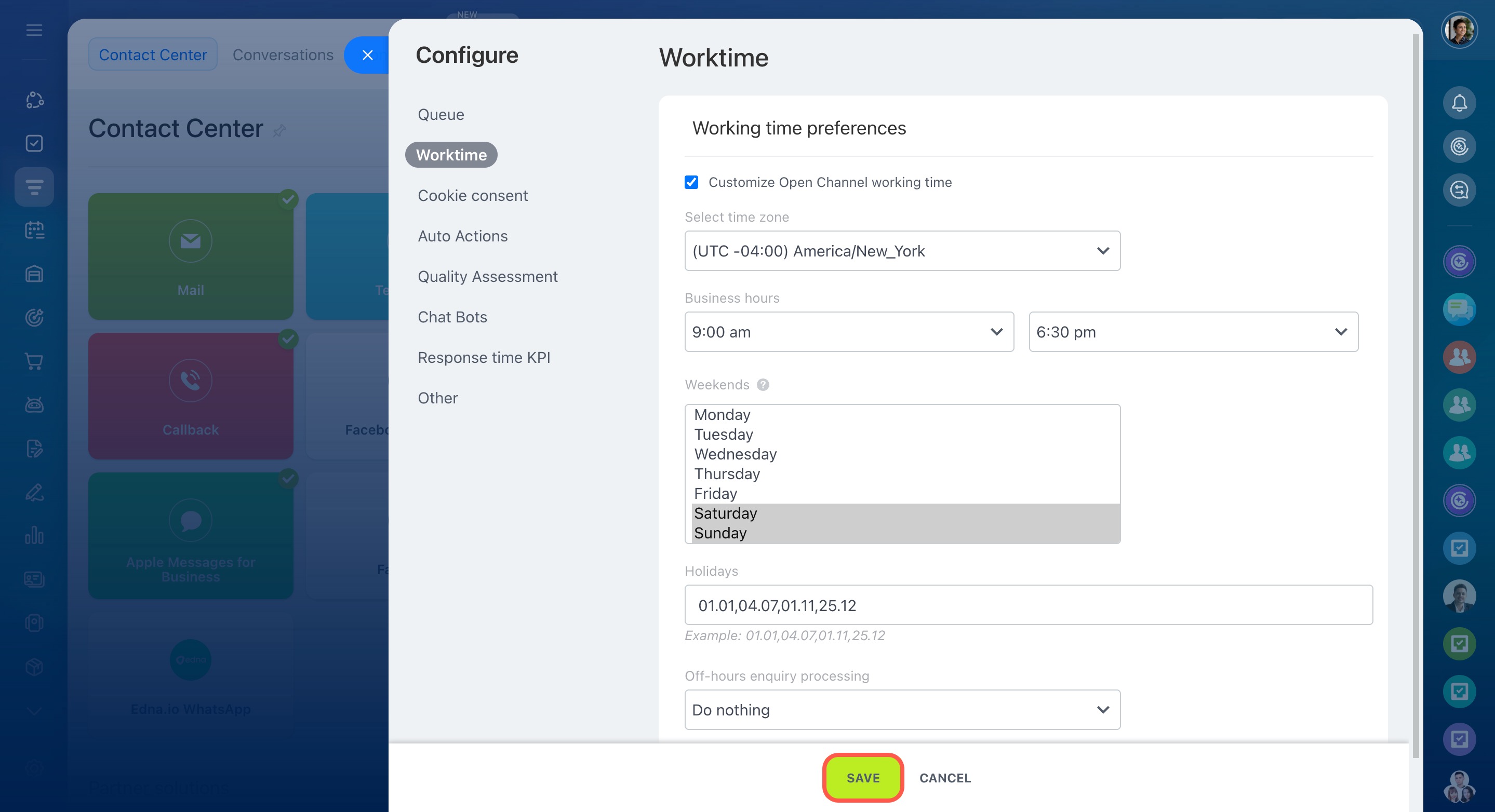The image size is (1495, 812).
Task: Select the Worktime configuration section
Action: pyautogui.click(x=451, y=155)
